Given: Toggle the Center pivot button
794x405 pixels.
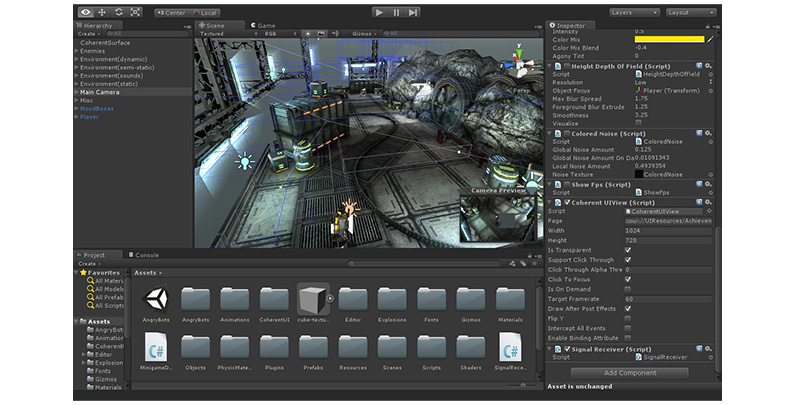Looking at the screenshot, I should pyautogui.click(x=174, y=13).
